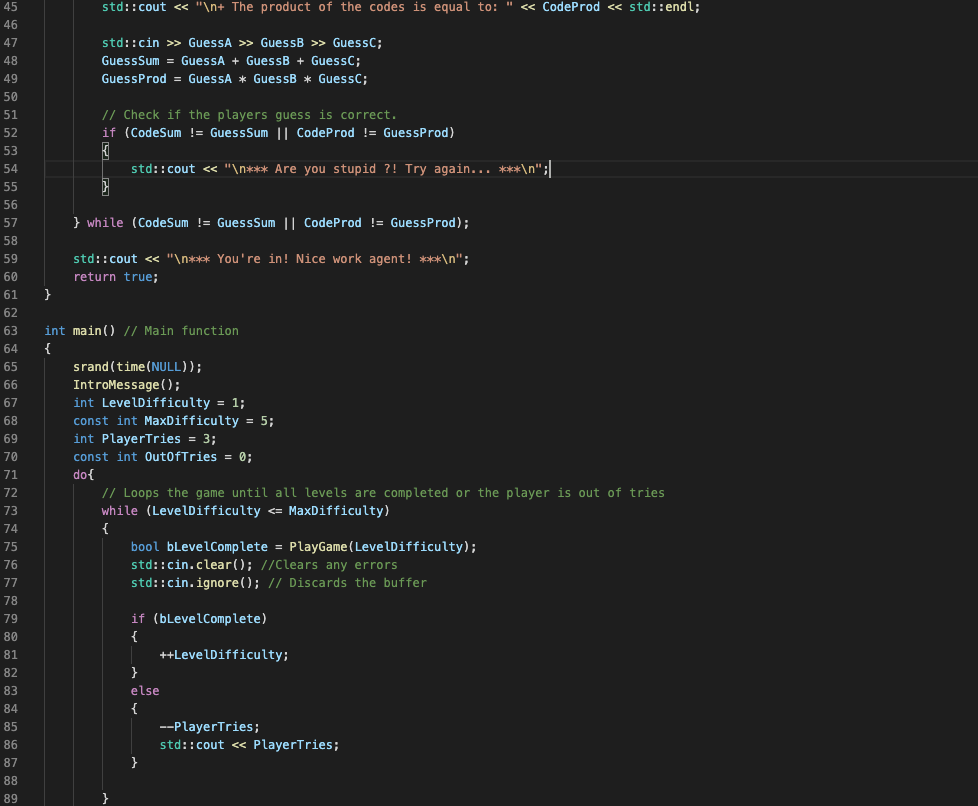Click the bool keyword on line 75

pyautogui.click(x=145, y=548)
